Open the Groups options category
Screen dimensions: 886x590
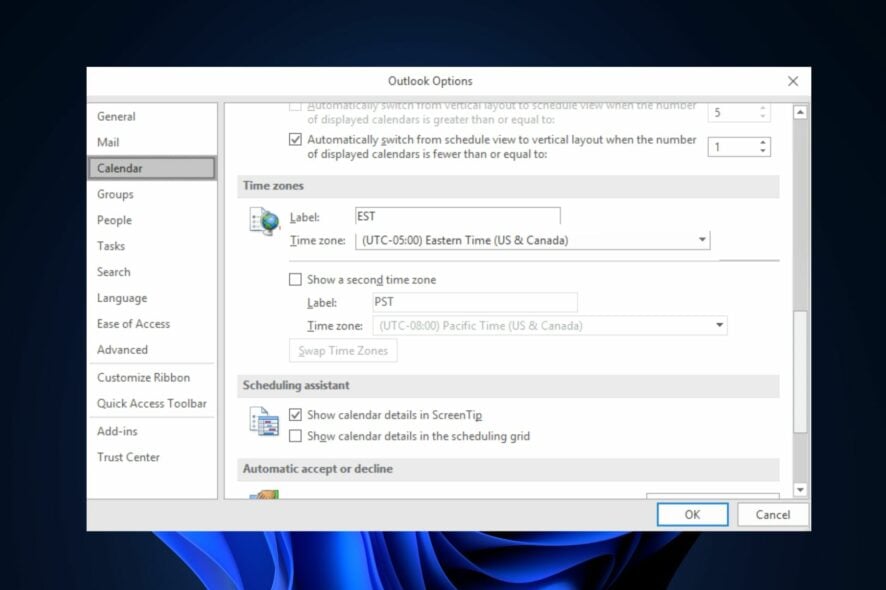(x=151, y=194)
